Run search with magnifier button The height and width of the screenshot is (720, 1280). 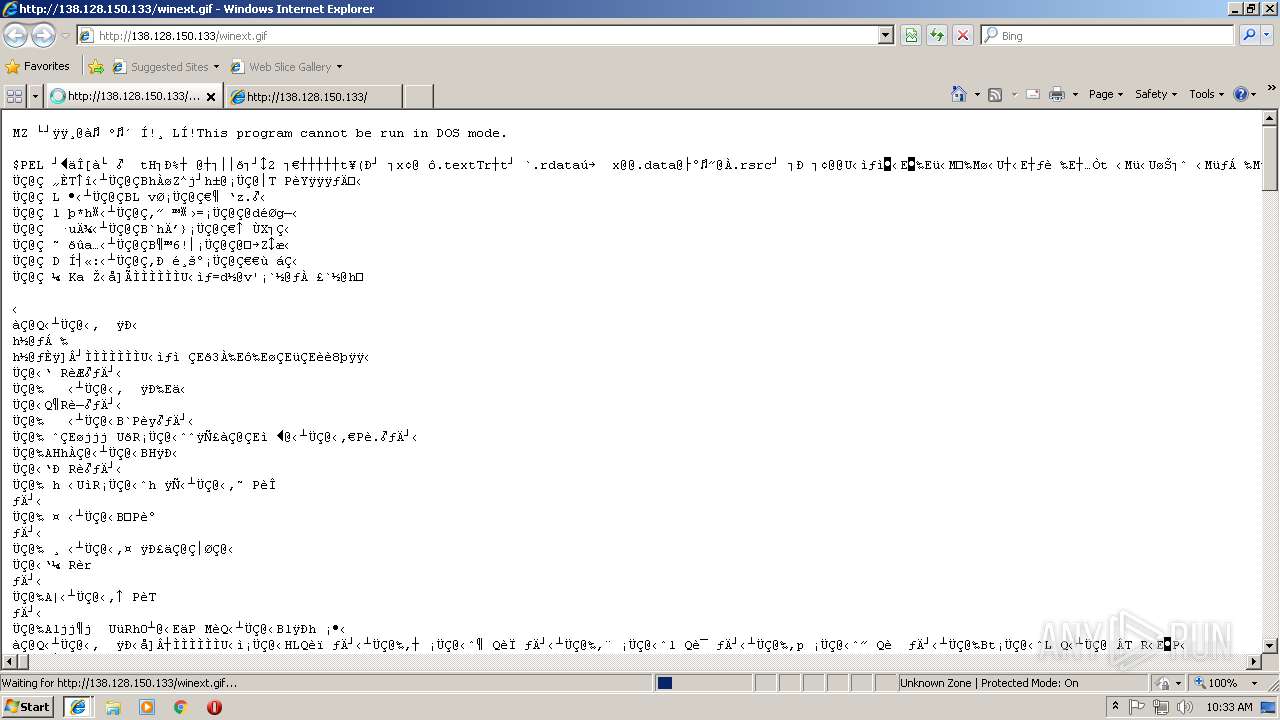tap(1249, 35)
